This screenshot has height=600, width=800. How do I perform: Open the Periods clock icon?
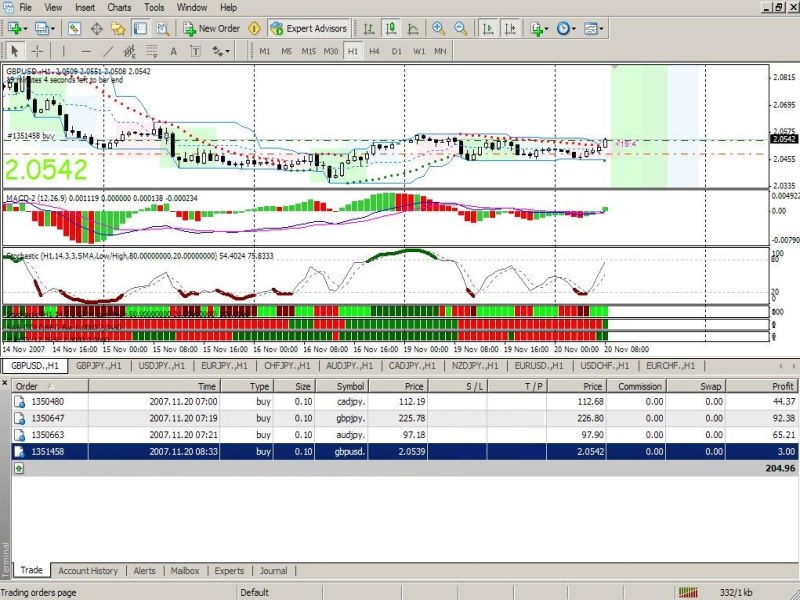click(x=563, y=29)
